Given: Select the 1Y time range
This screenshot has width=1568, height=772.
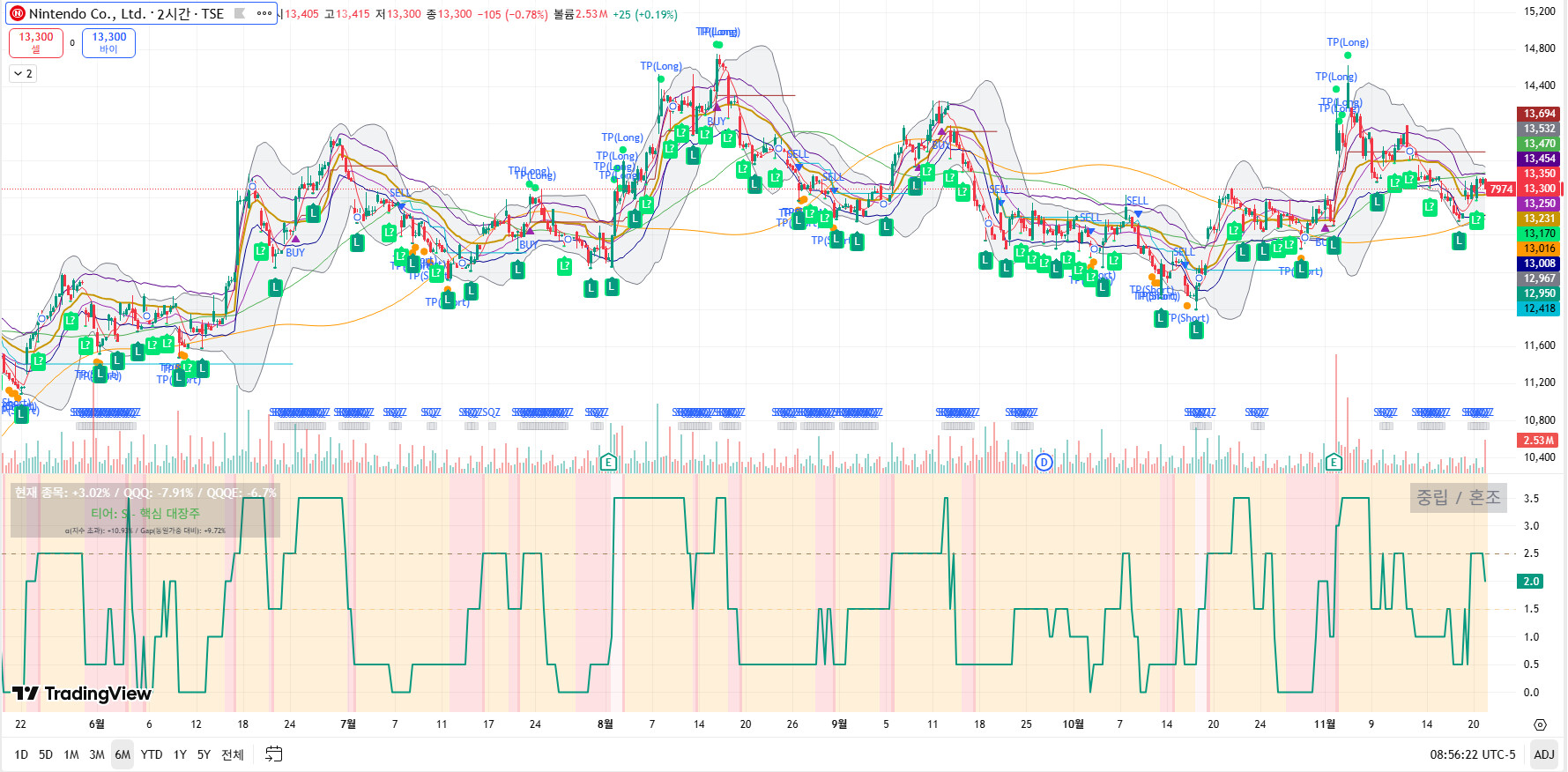Looking at the screenshot, I should tap(180, 754).
